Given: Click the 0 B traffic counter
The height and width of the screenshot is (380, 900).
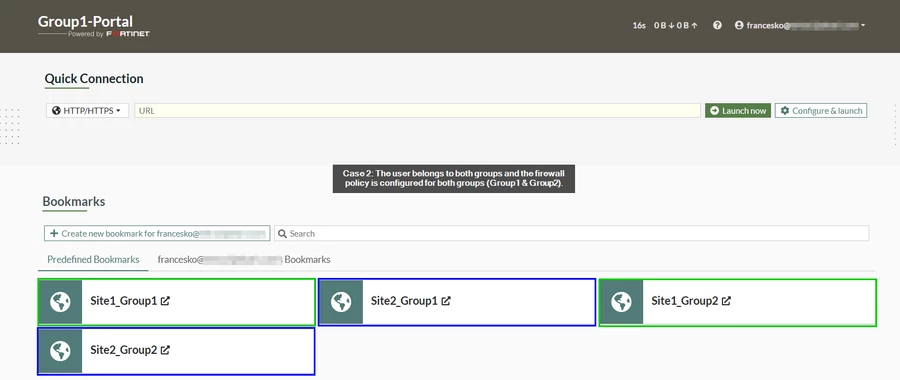Looking at the screenshot, I should [x=676, y=26].
